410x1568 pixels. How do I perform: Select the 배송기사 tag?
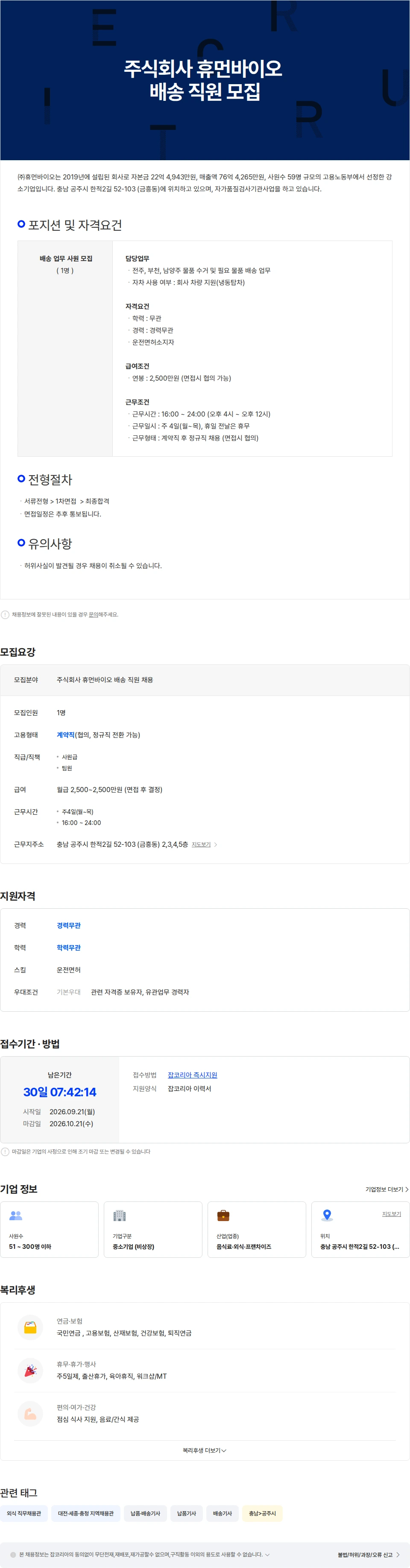pyautogui.click(x=222, y=1514)
